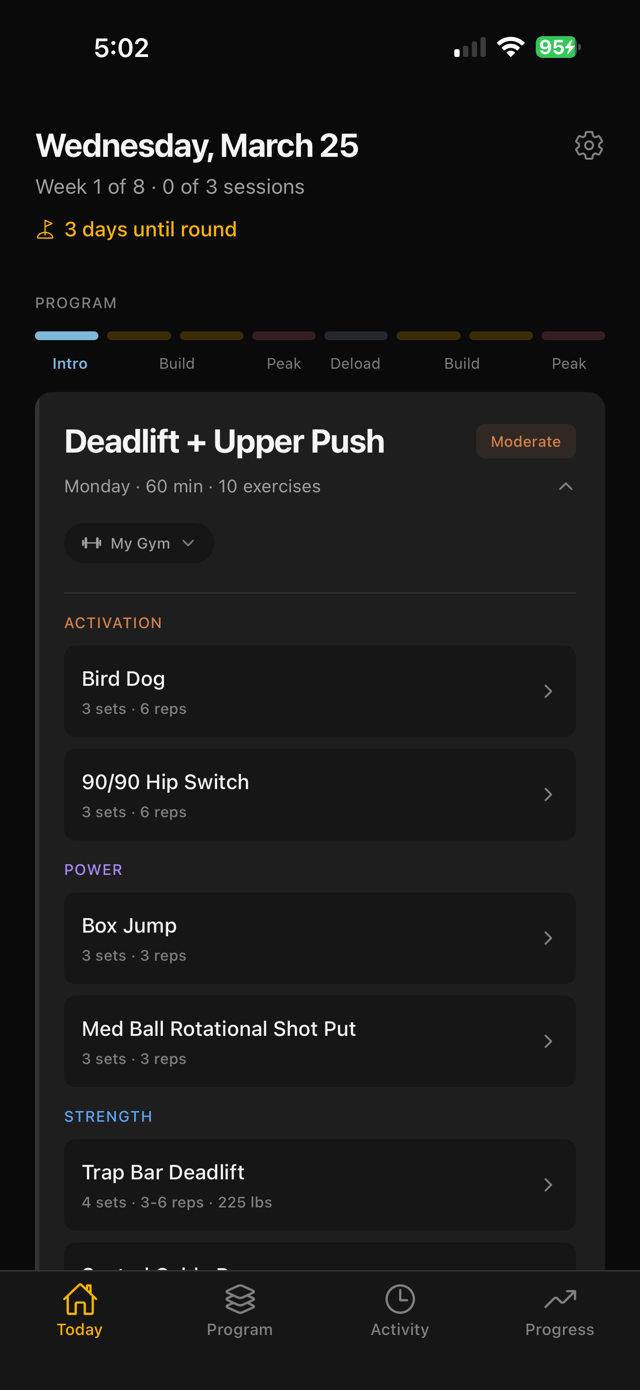Click the Intro phase progress bar
640x1390 pixels.
pyautogui.click(x=67, y=336)
